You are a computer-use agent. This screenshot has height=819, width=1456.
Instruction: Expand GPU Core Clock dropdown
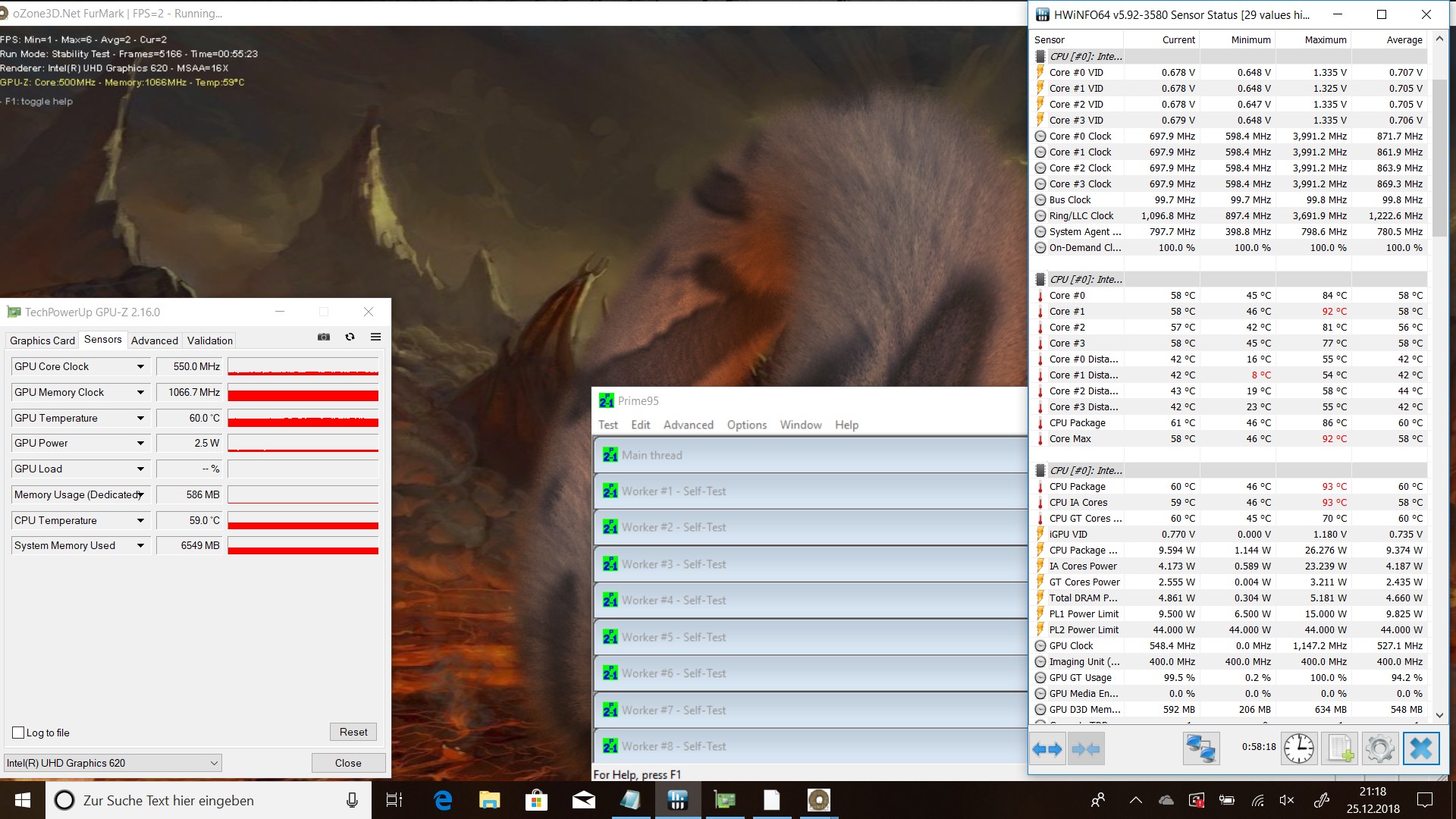tap(140, 367)
